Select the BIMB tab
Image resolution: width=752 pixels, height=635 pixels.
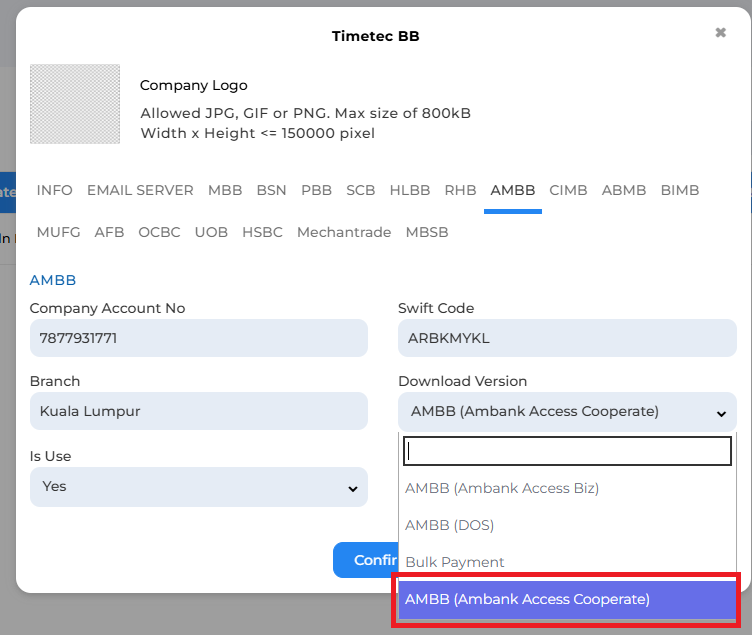(x=680, y=190)
